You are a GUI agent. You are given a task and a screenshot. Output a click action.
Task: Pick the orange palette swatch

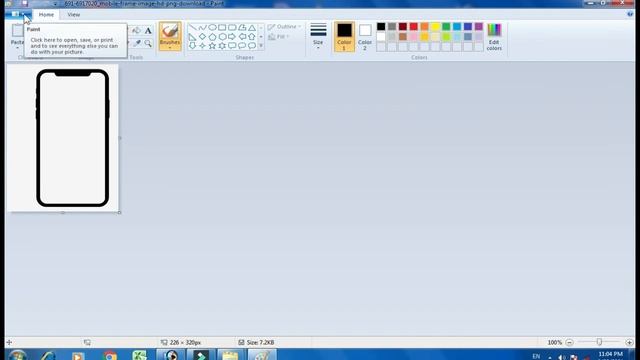click(424, 27)
